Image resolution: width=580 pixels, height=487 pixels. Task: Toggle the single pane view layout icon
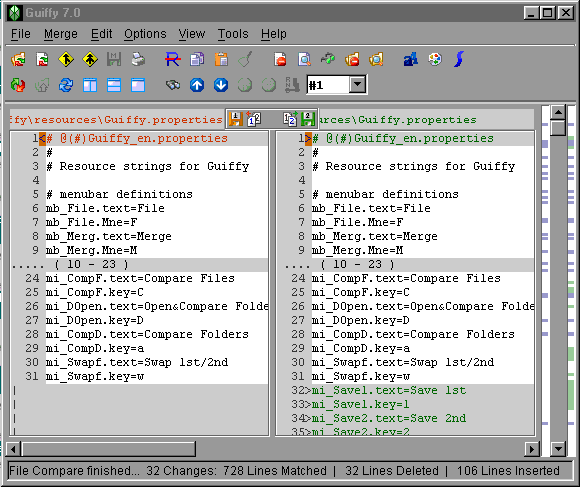138,85
